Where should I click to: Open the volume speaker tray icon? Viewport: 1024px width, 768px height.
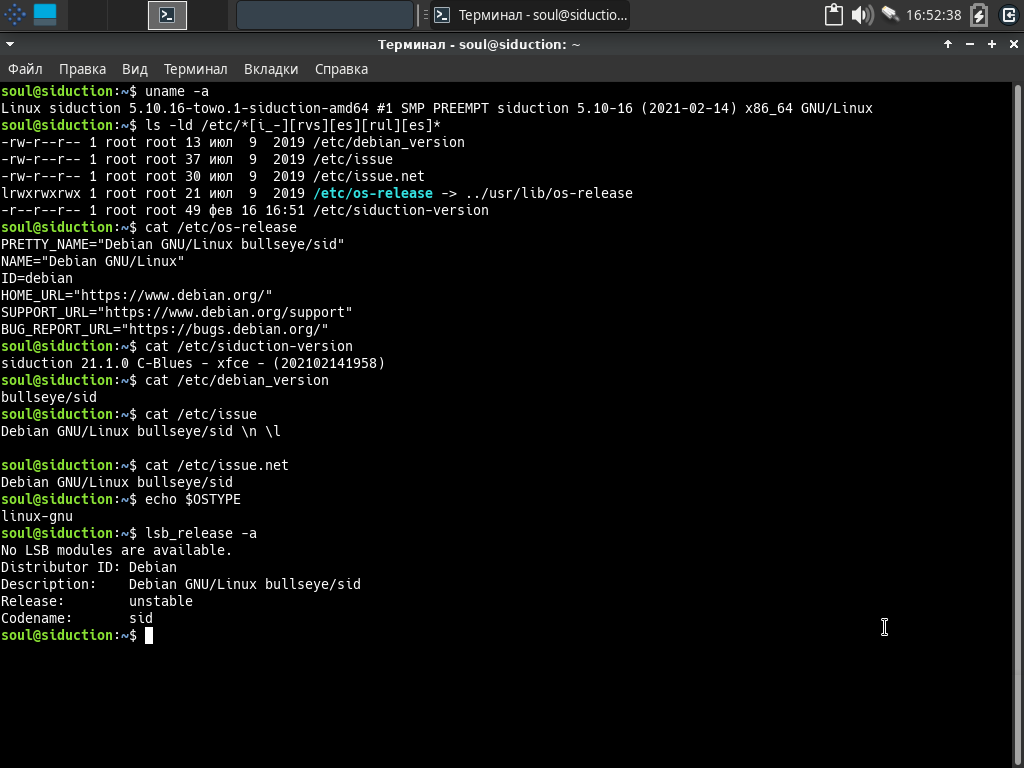pyautogui.click(x=863, y=14)
